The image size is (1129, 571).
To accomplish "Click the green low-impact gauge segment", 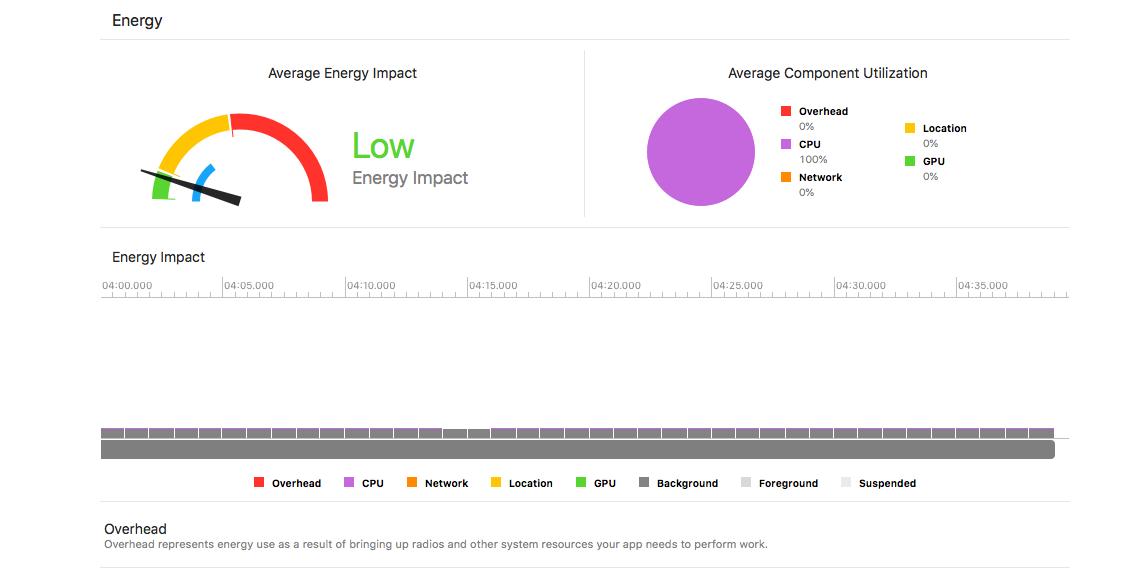I will (x=161, y=187).
